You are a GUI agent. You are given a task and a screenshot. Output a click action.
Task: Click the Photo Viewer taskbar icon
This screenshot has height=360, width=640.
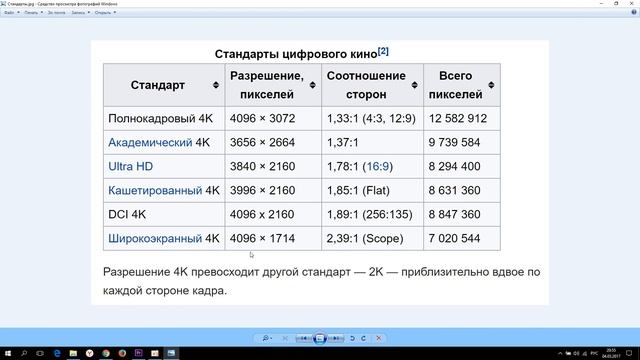tap(171, 353)
